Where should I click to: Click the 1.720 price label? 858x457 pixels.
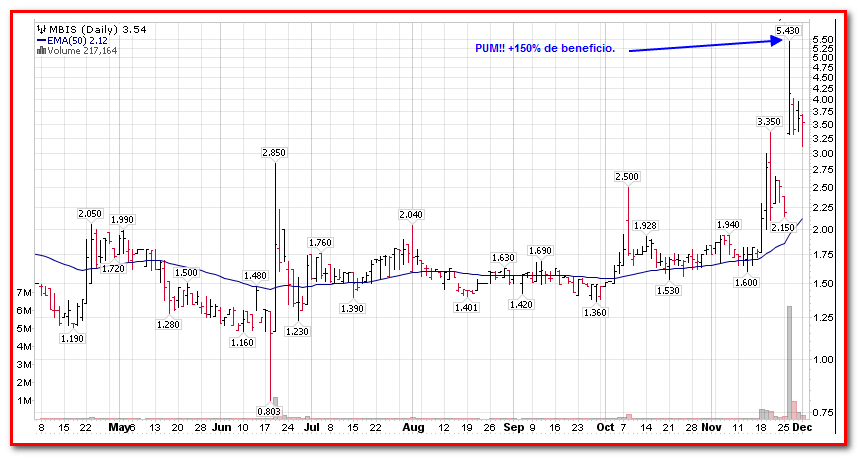(113, 269)
